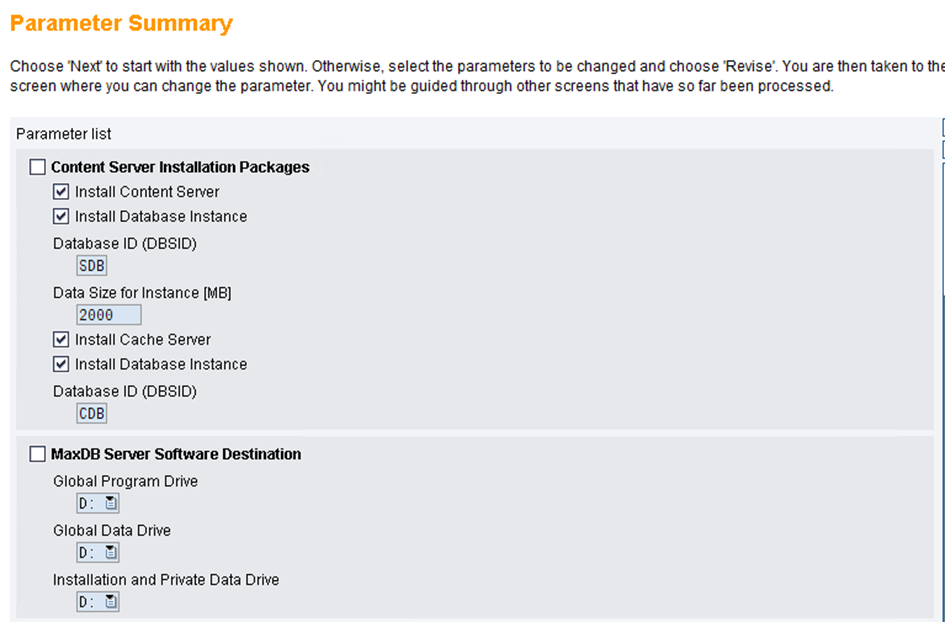Image resolution: width=945 pixels, height=622 pixels.
Task: Click the Global Data Drive label
Action: pyautogui.click(x=112, y=530)
